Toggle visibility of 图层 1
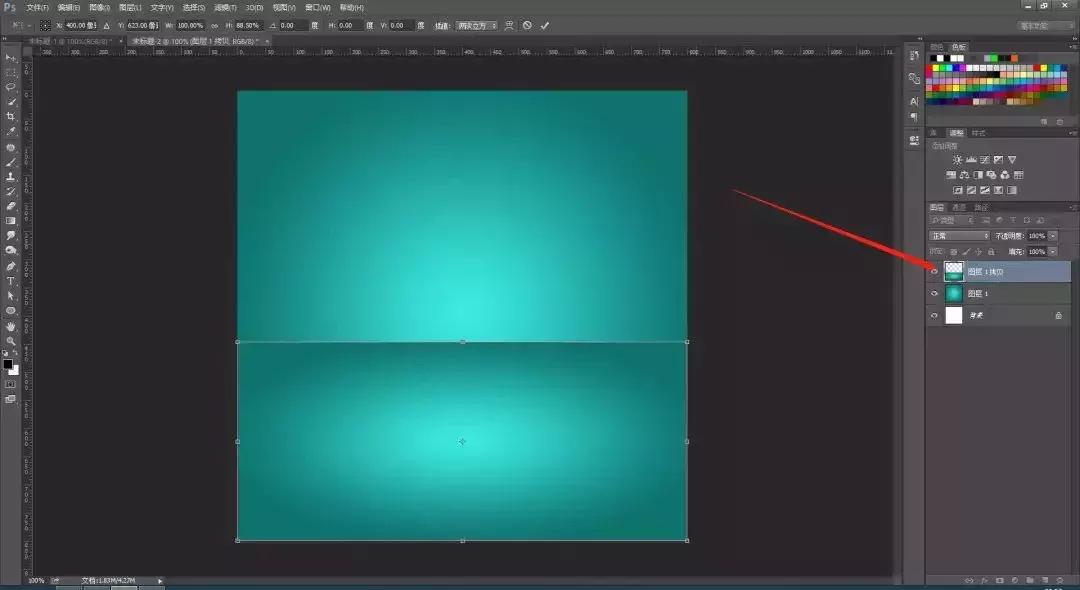This screenshot has height=590, width=1080. (934, 292)
